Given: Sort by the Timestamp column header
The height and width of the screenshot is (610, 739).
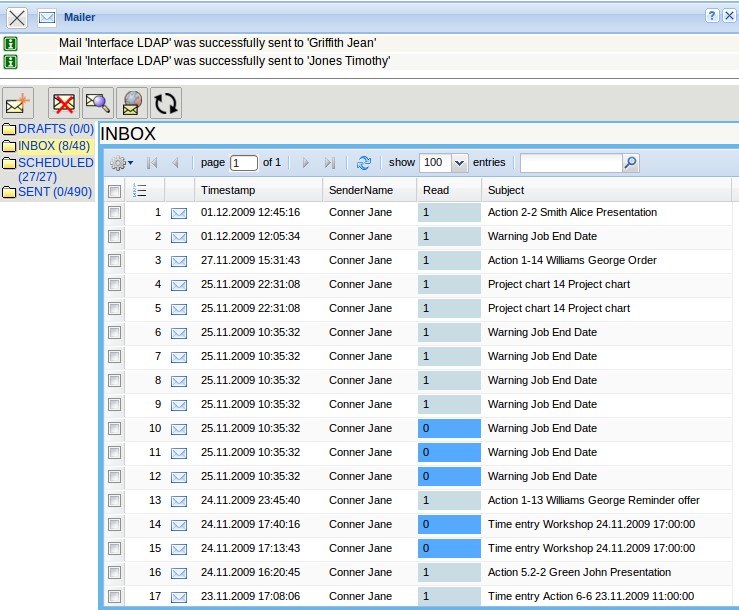Looking at the screenshot, I should tap(228, 190).
